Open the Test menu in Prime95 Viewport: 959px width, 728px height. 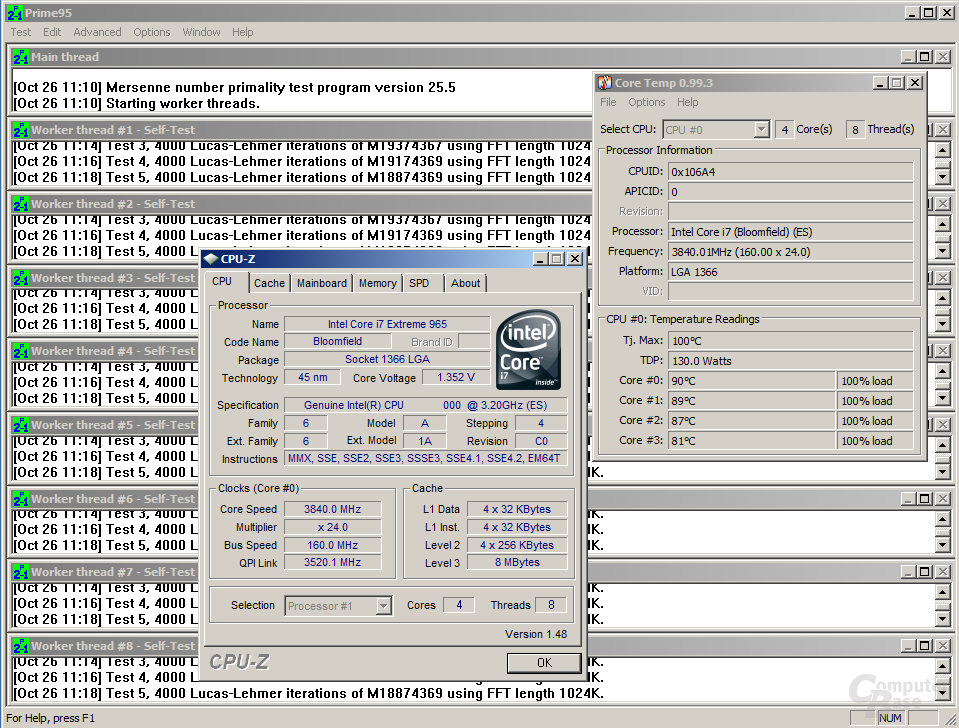[x=20, y=32]
